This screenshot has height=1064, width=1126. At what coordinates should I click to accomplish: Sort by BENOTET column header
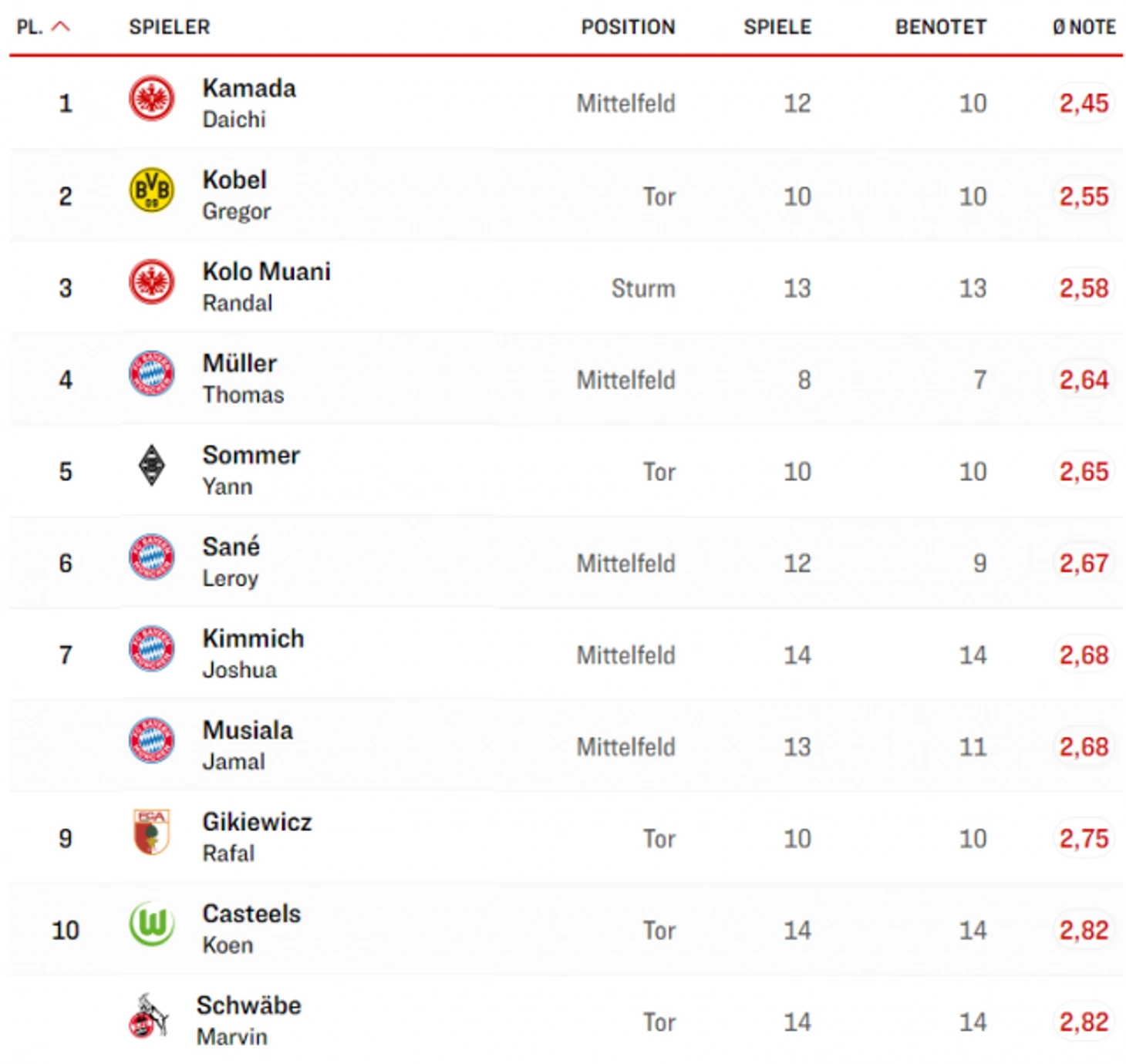(x=940, y=27)
